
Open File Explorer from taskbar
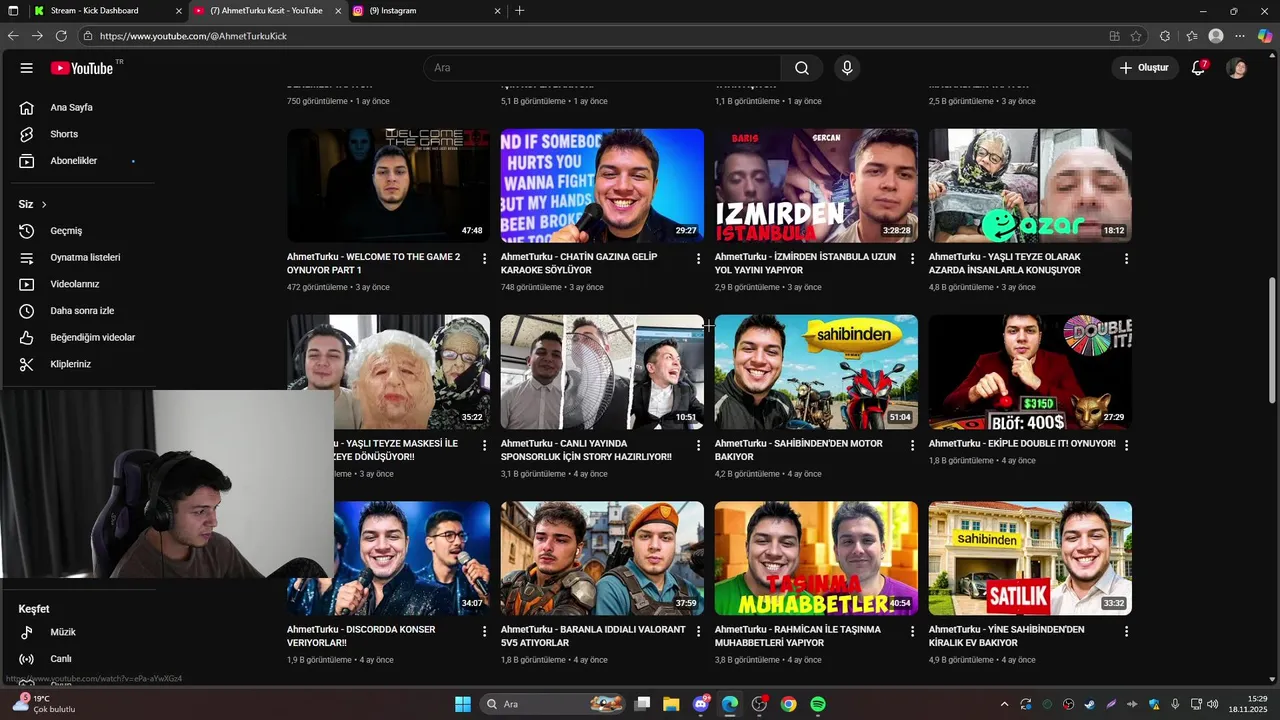coord(671,704)
